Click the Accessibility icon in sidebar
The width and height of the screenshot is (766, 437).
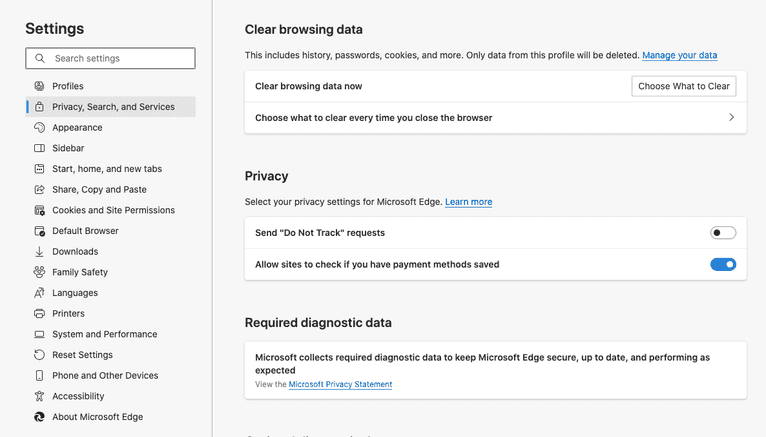coord(39,396)
